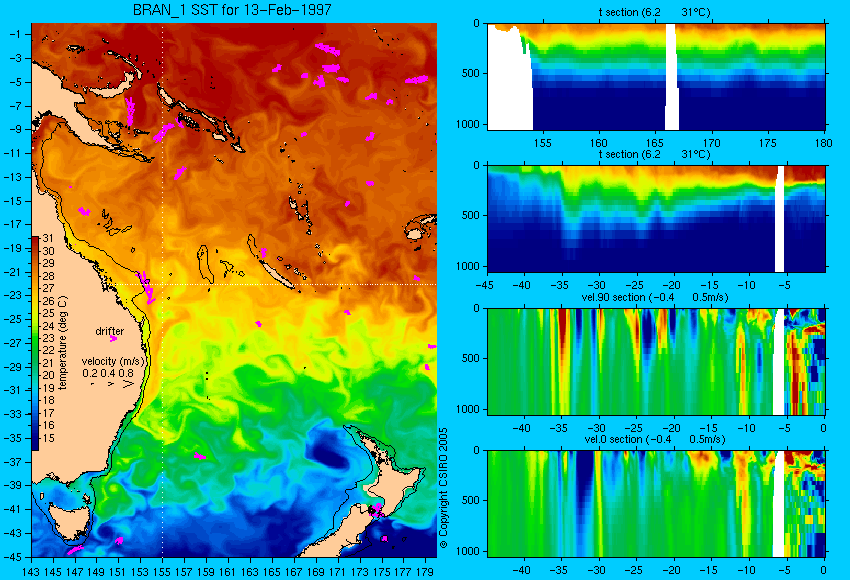
Task: Click the -23 latitude tick label
Action: click(14, 295)
